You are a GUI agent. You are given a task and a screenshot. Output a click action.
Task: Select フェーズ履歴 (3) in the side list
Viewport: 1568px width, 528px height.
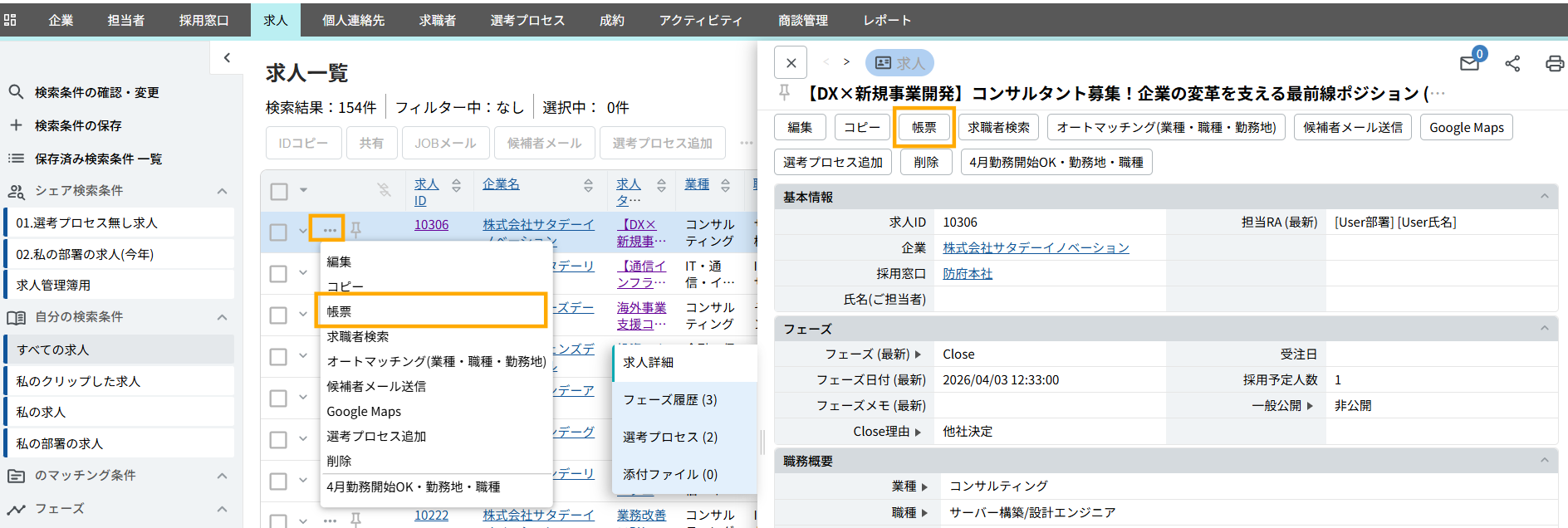[x=669, y=399]
